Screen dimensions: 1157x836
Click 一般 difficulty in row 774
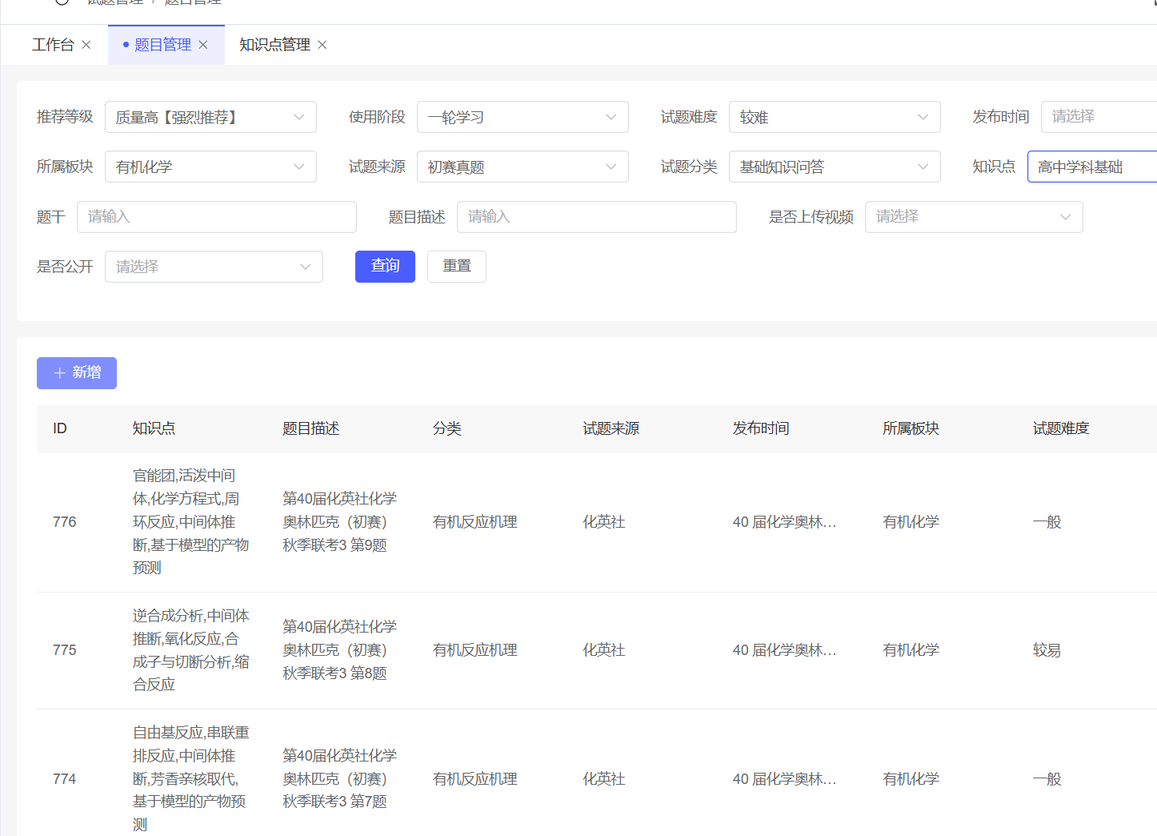click(x=1046, y=779)
